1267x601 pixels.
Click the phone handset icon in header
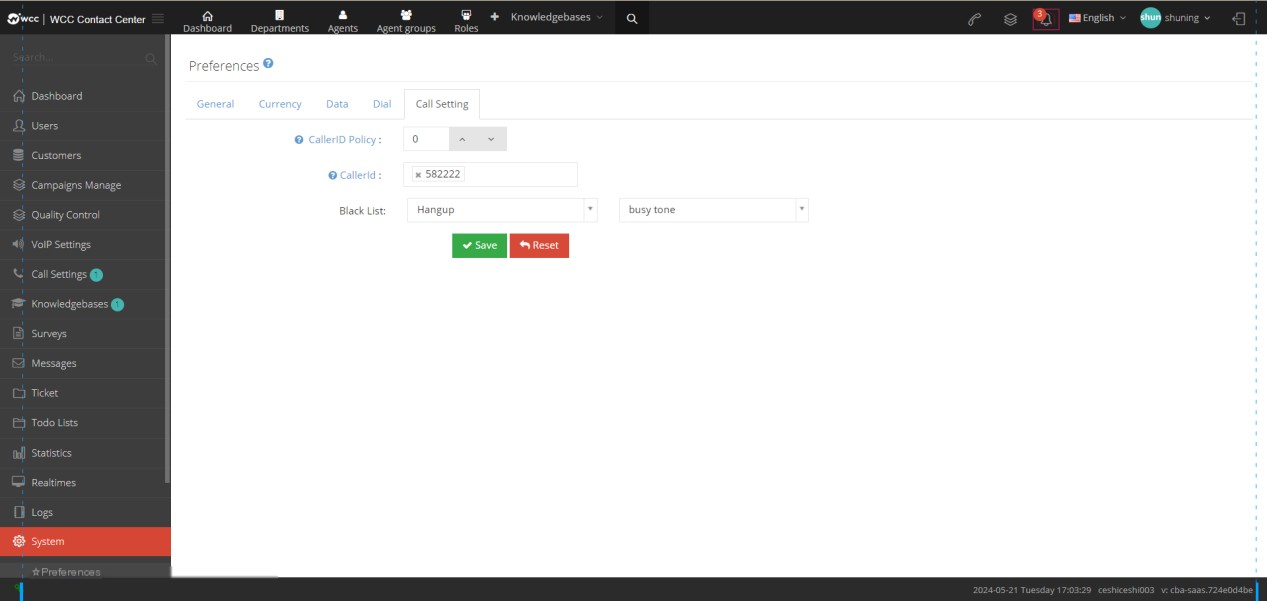pos(975,18)
